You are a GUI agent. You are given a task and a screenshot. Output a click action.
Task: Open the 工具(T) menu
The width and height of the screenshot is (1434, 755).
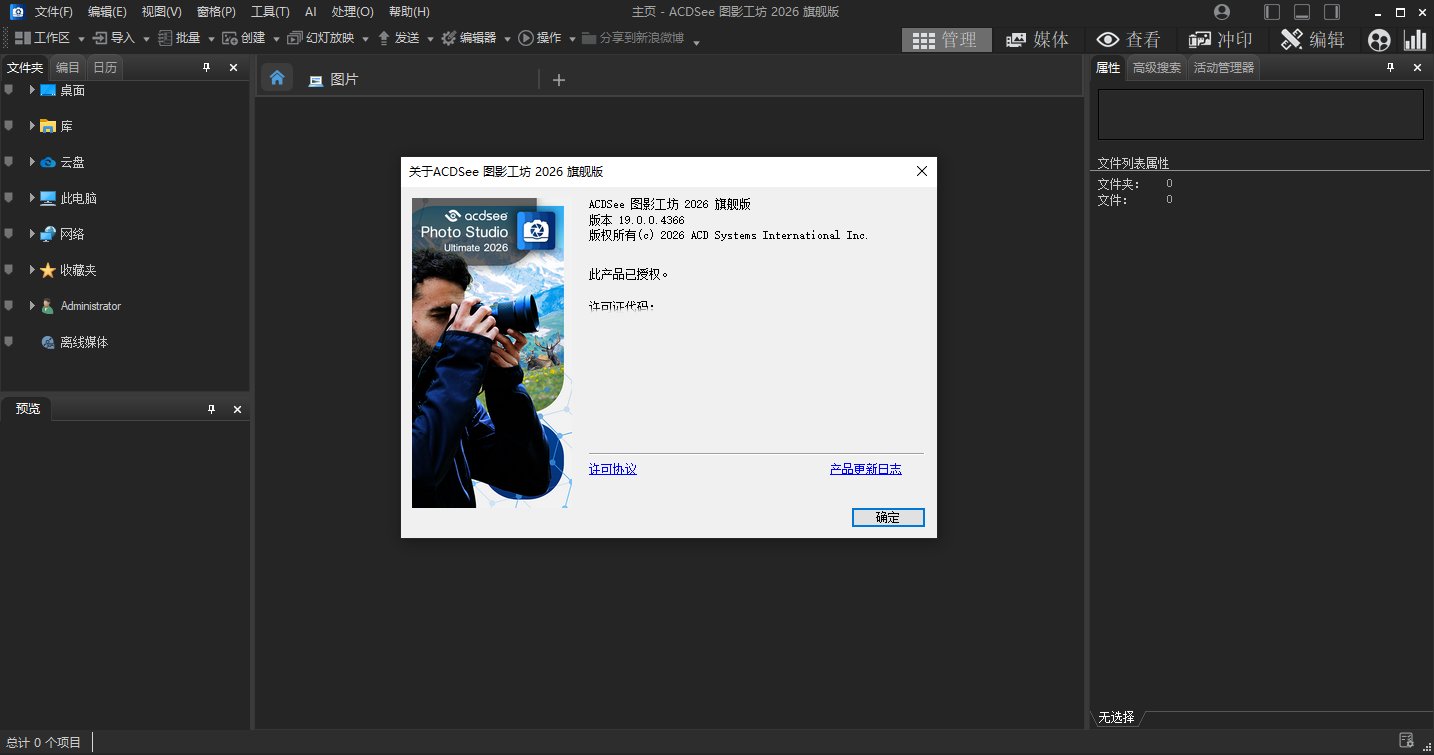pyautogui.click(x=270, y=12)
